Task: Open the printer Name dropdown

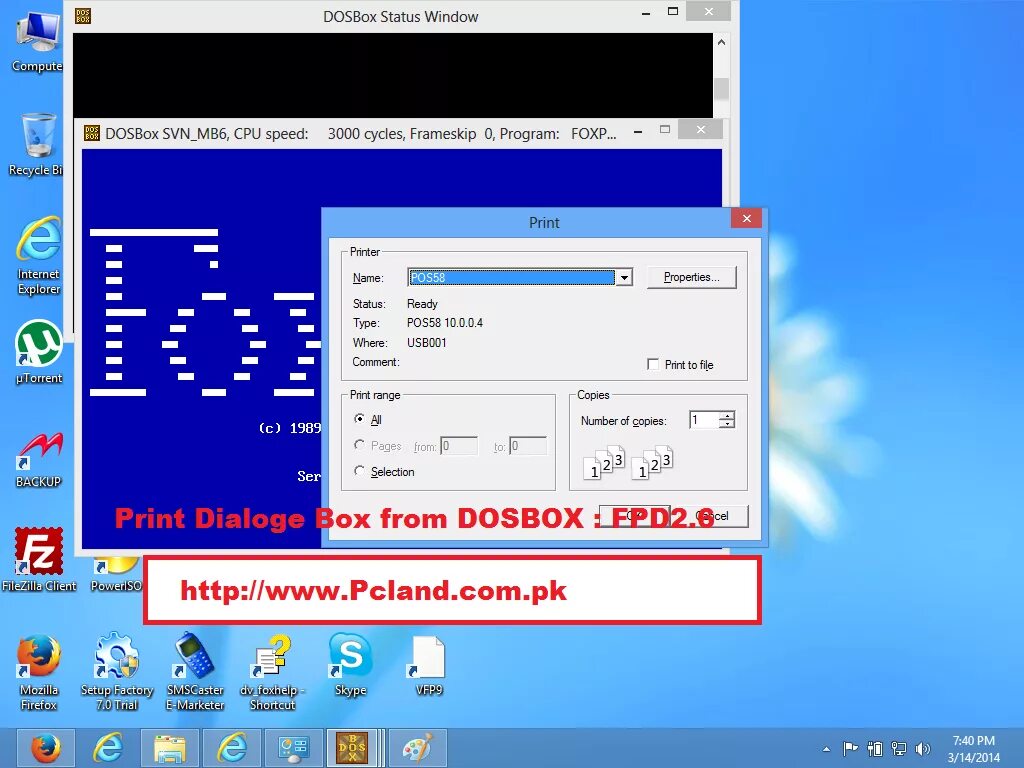Action: [624, 278]
